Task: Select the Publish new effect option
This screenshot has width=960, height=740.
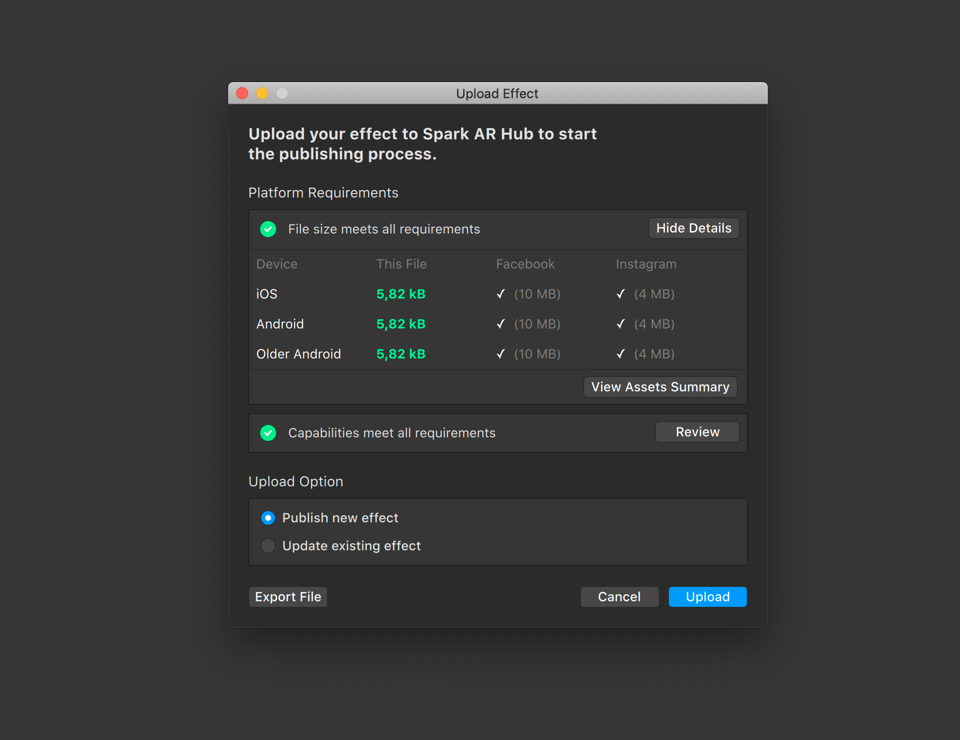Action: [268, 518]
